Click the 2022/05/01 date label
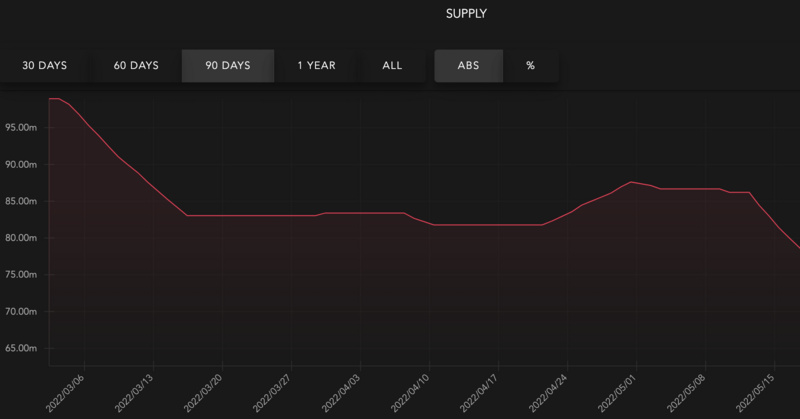Image resolution: width=800 pixels, height=419 pixels. pos(617,393)
